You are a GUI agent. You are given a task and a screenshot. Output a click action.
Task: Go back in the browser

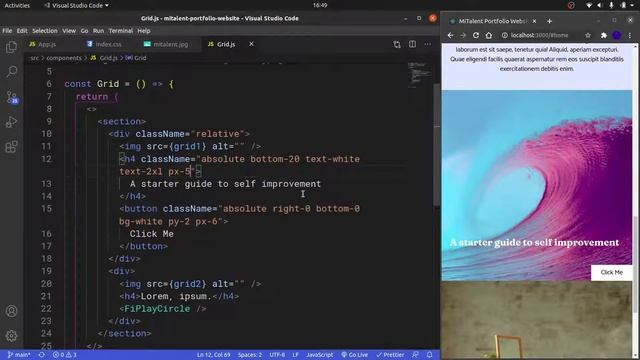[x=450, y=36]
